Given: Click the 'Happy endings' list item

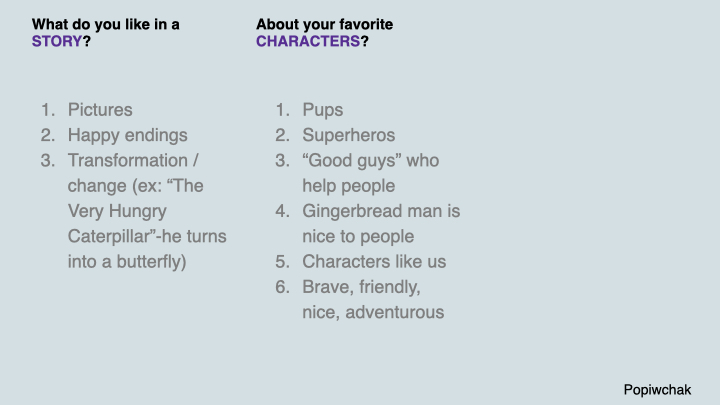Looking at the screenshot, I should click(127, 135).
